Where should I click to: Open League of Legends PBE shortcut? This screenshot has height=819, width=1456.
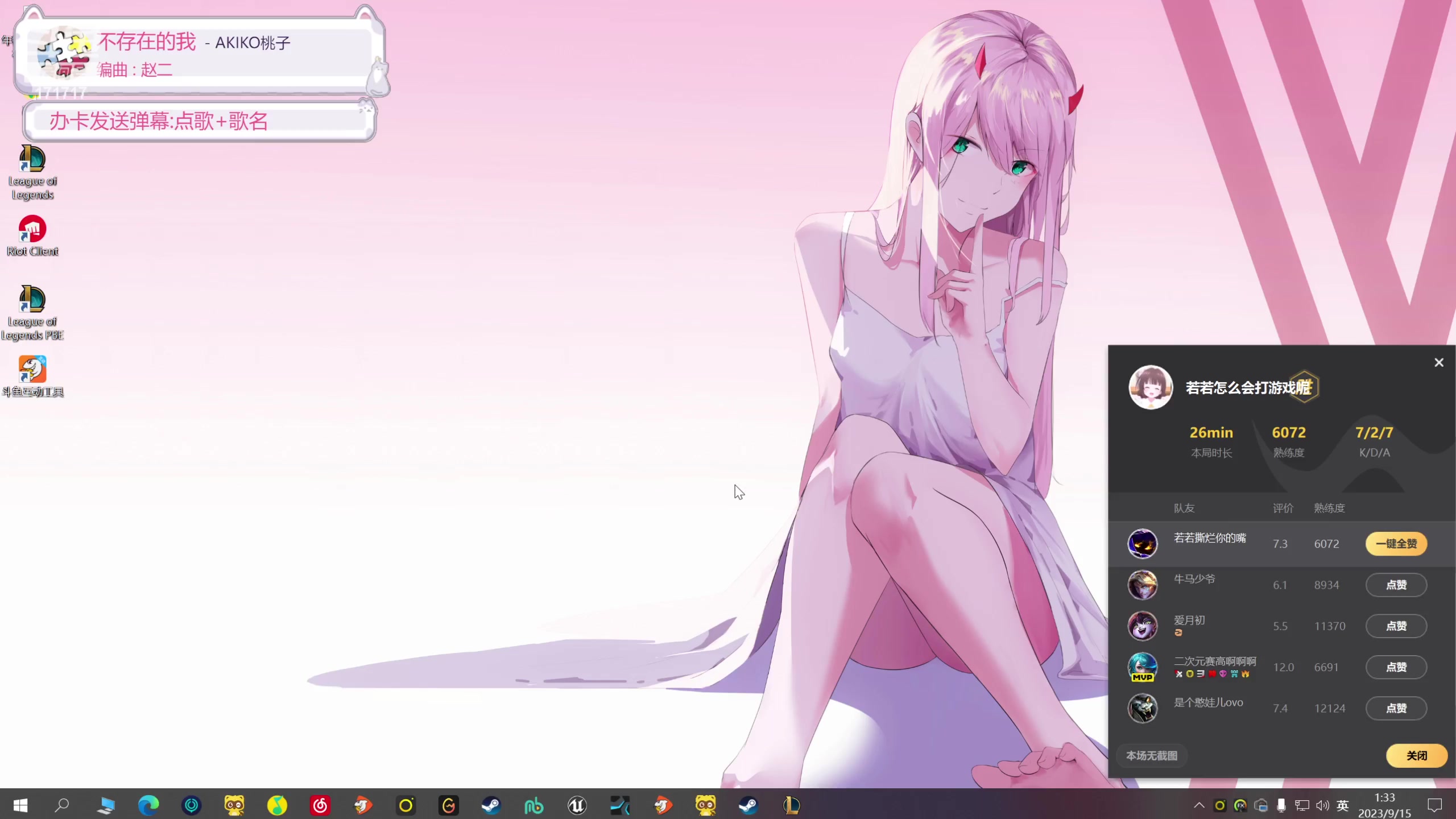point(32,312)
